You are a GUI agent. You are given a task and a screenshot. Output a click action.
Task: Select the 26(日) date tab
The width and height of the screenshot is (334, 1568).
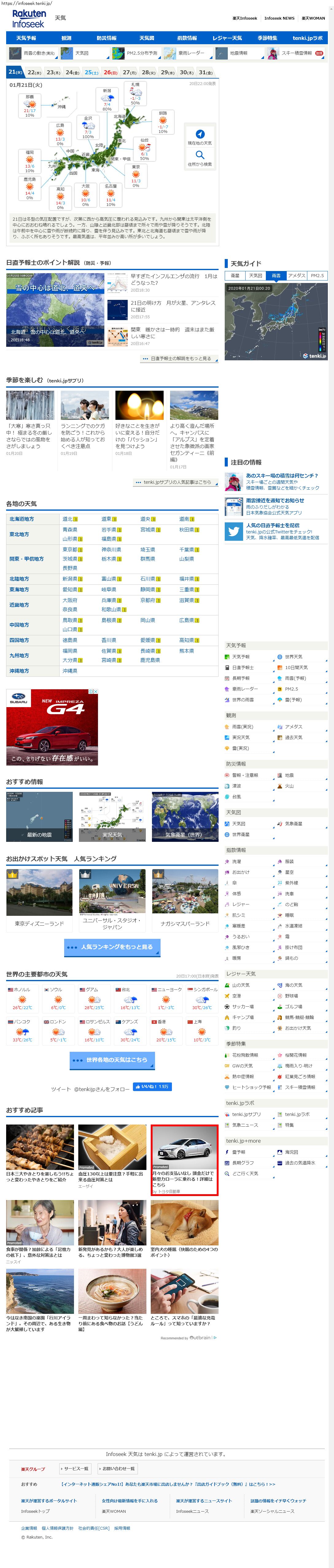(x=110, y=72)
